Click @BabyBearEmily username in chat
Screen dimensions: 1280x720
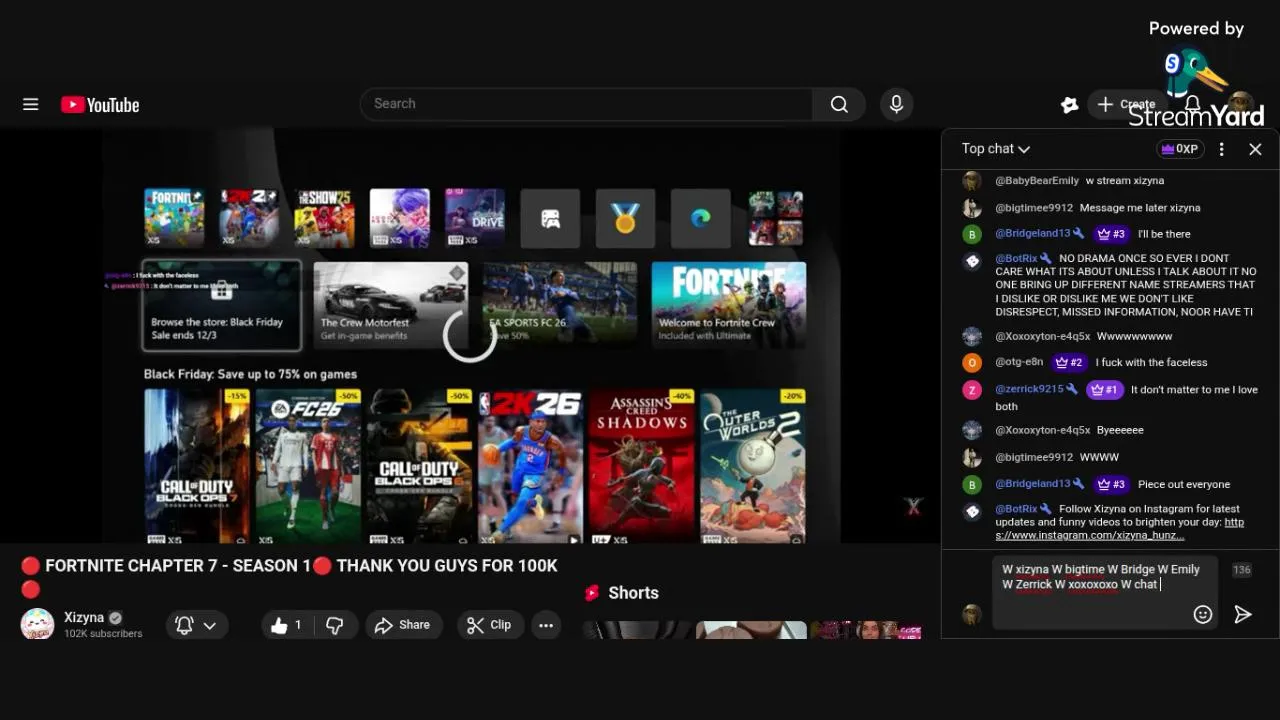[x=1037, y=181]
